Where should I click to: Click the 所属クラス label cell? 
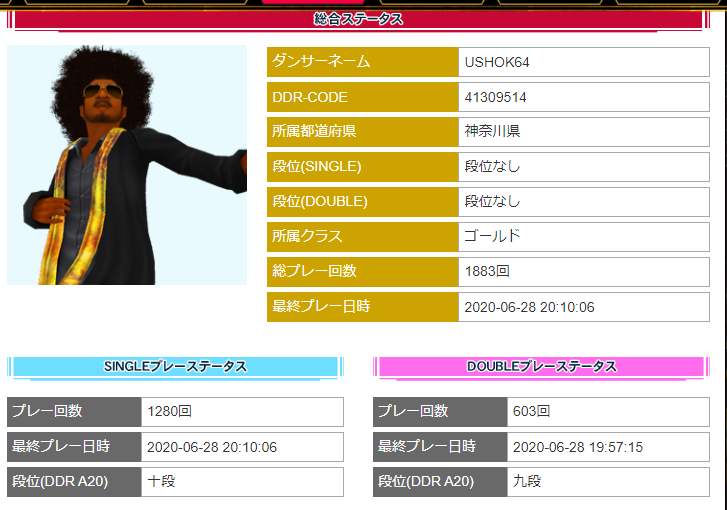(x=363, y=237)
